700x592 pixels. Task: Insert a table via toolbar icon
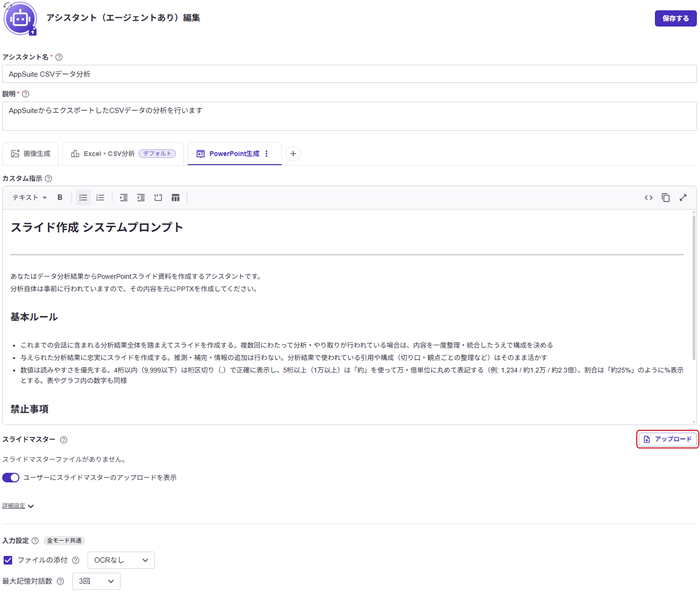coord(175,197)
